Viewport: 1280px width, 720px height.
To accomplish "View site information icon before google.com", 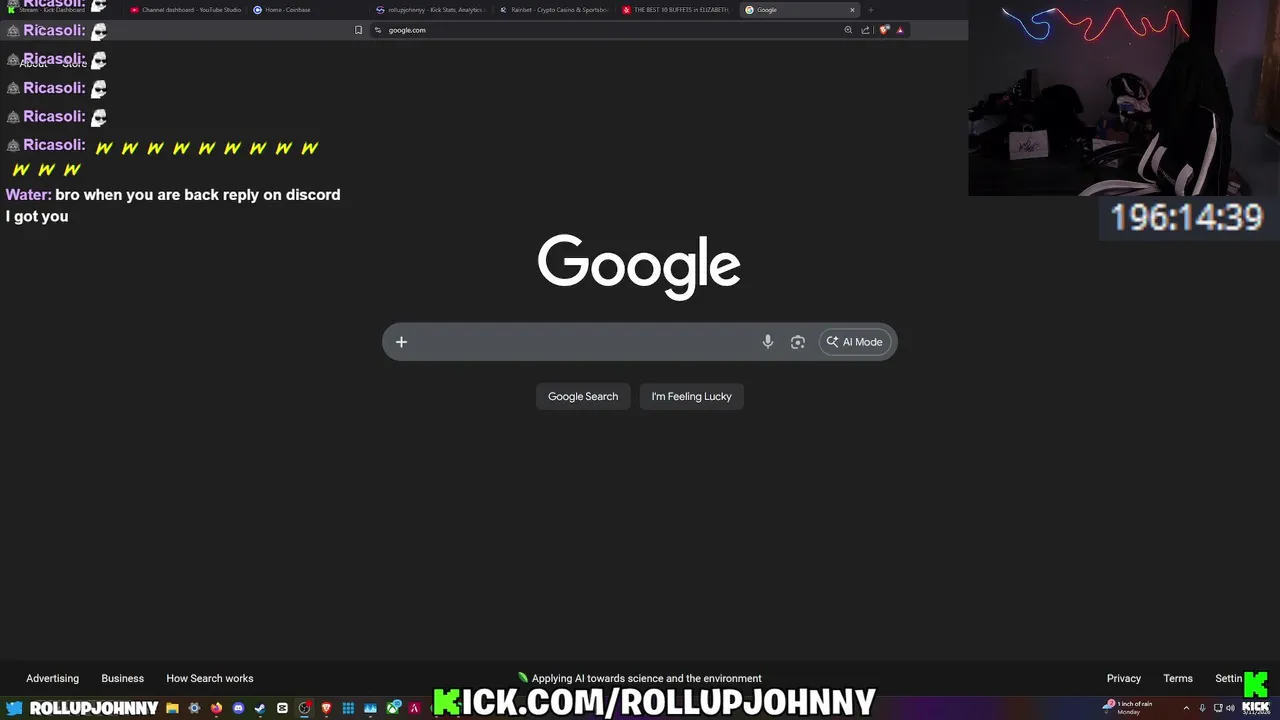I will [378, 30].
